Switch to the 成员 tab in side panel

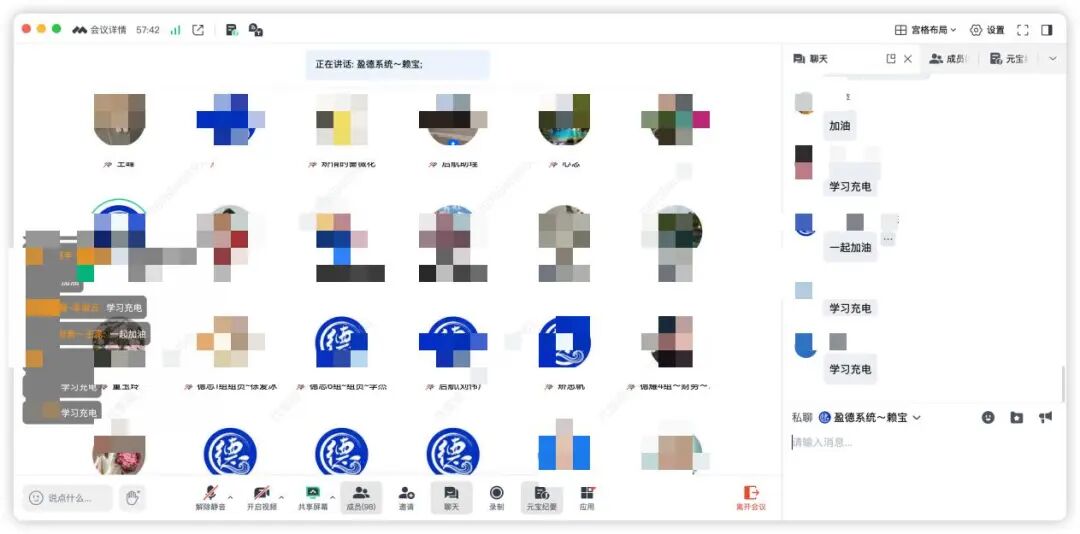(949, 59)
